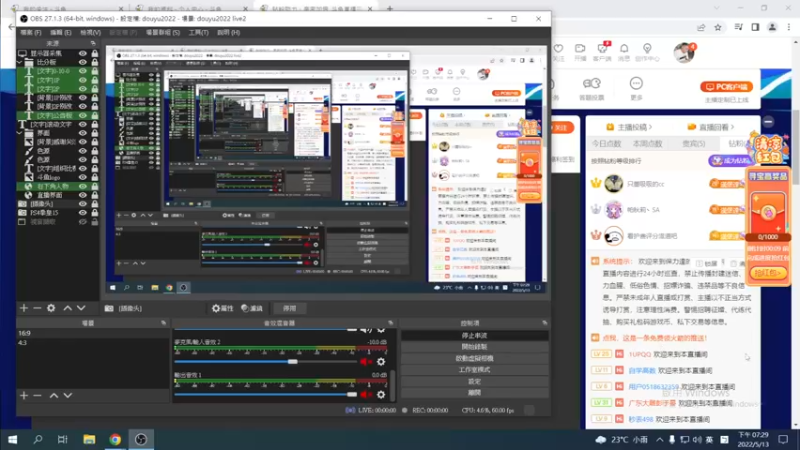
Task: Toggle the eye icon for 斗魚logo
Action: pyautogui.click(x=82, y=177)
